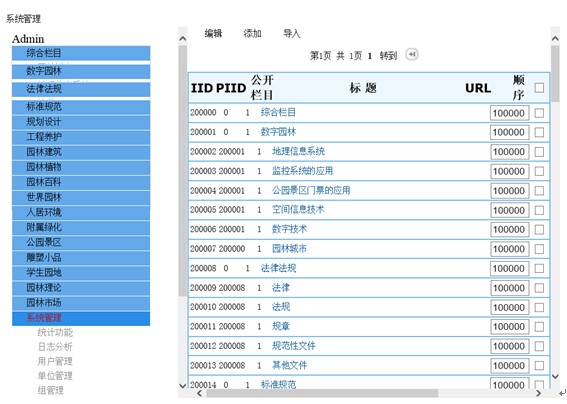Click the left panel scroll-up arrow
Image resolution: width=567 pixels, height=404 pixels.
click(183, 39)
